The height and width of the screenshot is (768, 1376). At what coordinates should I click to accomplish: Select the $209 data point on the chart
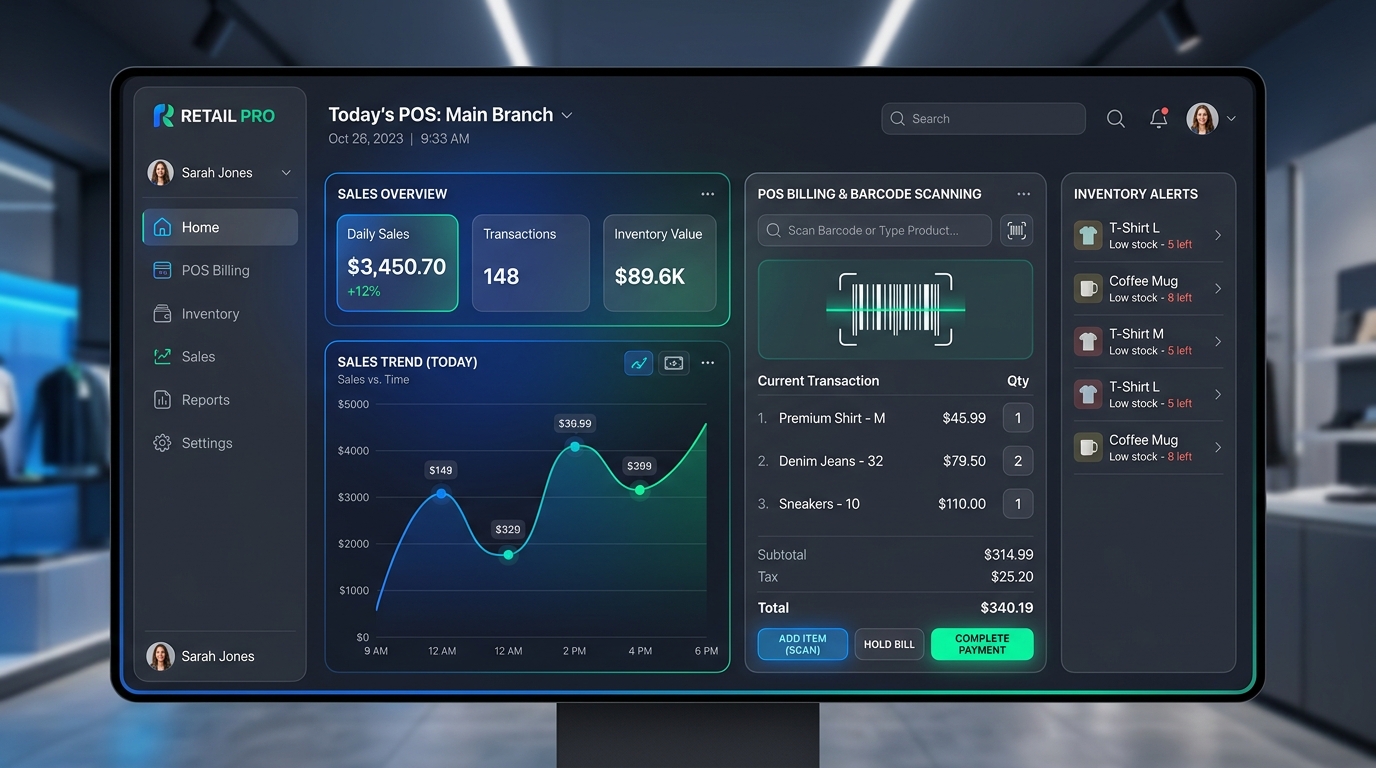coord(640,490)
